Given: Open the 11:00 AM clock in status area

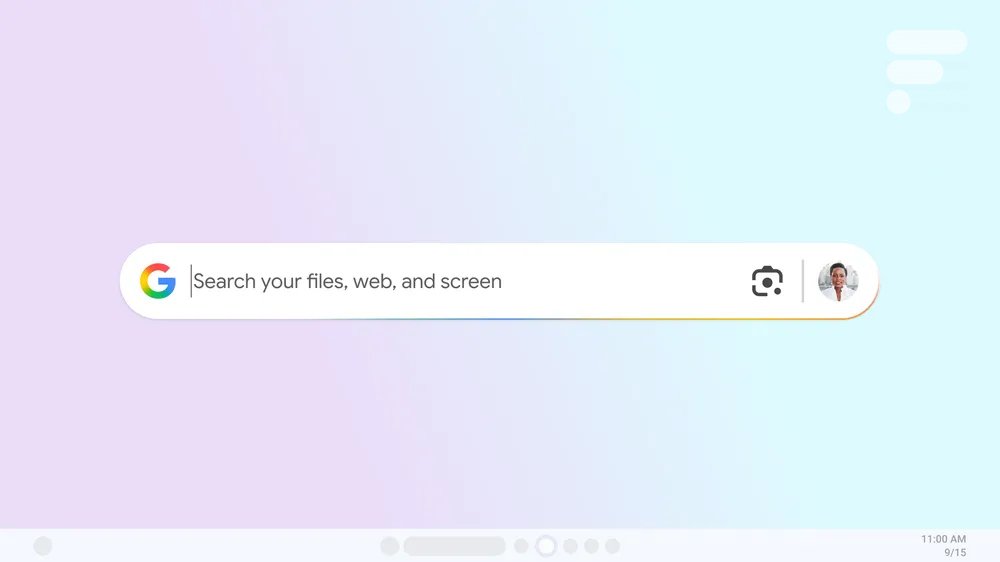Looking at the screenshot, I should point(943,539).
